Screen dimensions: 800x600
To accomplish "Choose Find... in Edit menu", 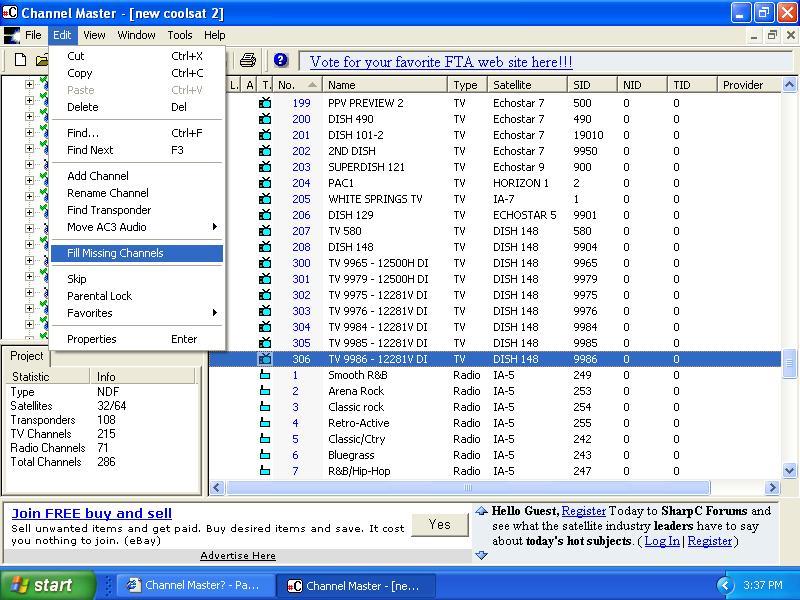I will pyautogui.click(x=137, y=133).
